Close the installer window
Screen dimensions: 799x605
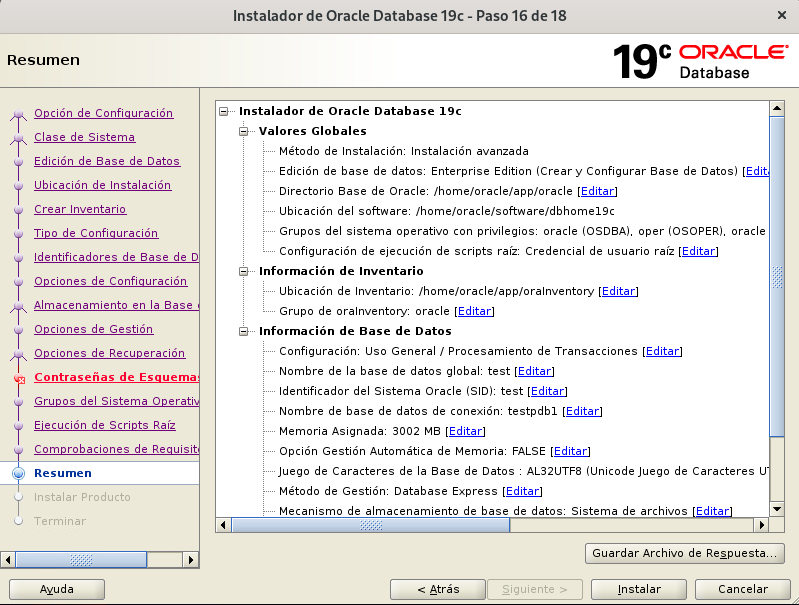[780, 15]
